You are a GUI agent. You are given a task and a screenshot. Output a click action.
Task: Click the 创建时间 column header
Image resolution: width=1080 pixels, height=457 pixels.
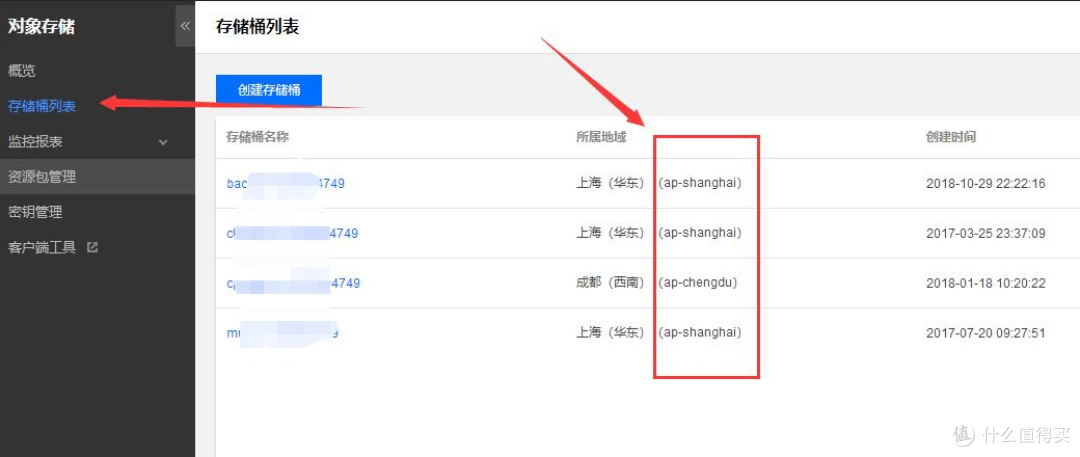pos(951,136)
